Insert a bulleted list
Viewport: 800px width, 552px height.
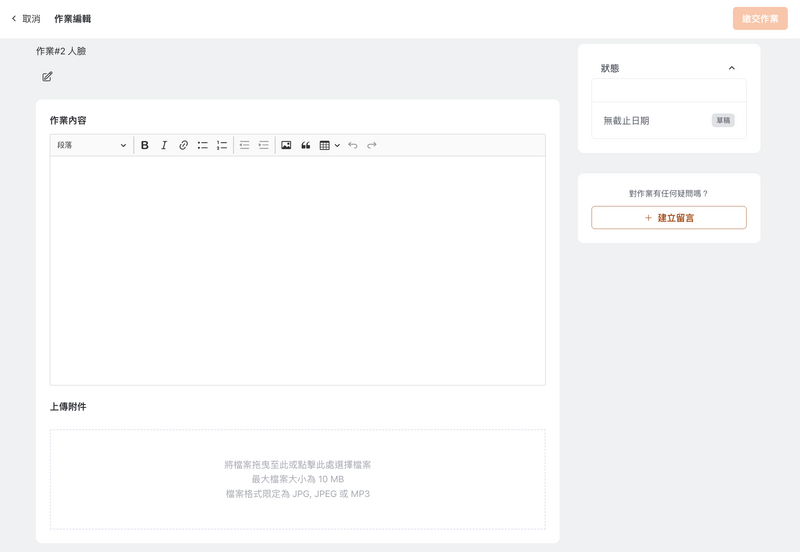coord(202,145)
